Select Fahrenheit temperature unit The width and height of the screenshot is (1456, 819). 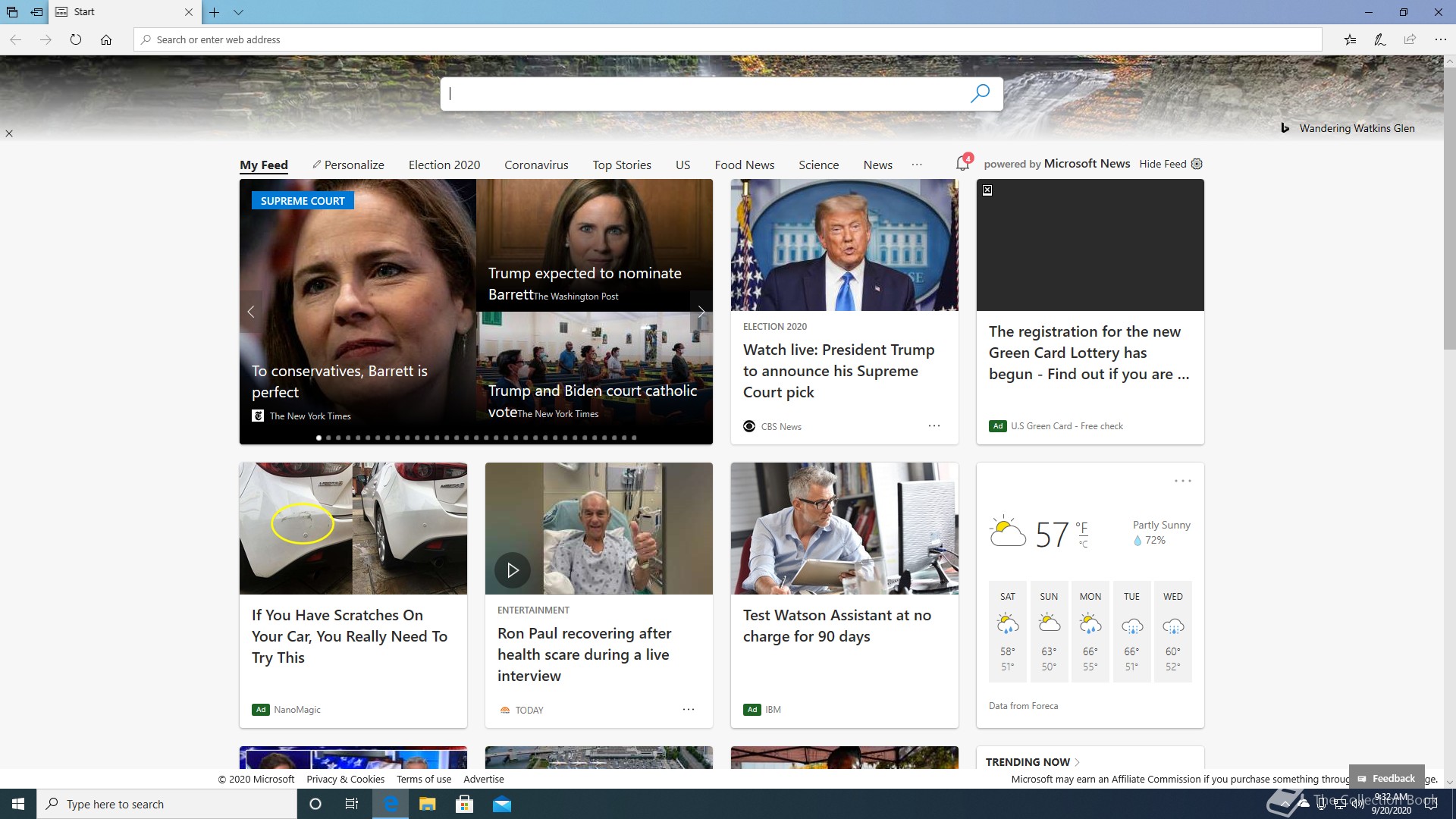pyautogui.click(x=1082, y=527)
